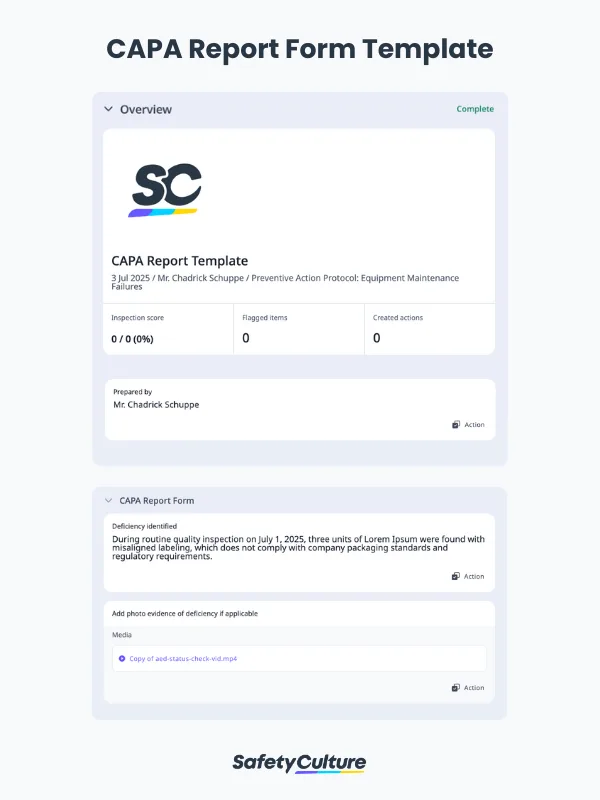600x800 pixels.
Task: Click the CAPA Report Form section title
Action: coord(157,500)
